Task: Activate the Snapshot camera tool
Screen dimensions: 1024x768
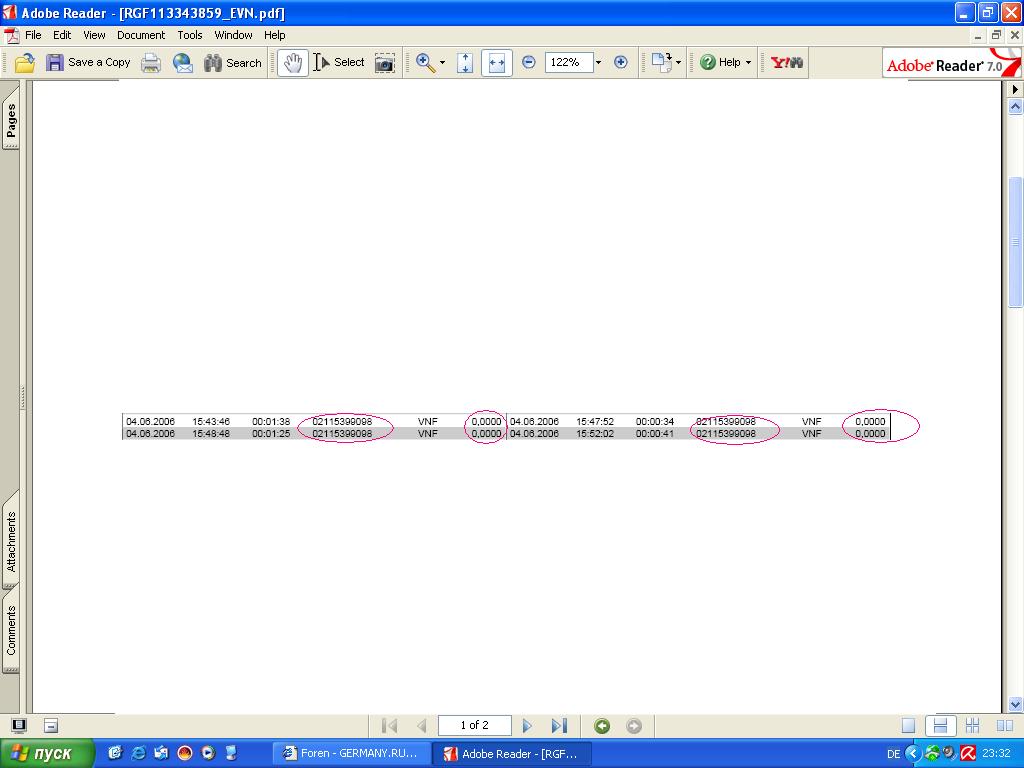Action: (x=384, y=63)
